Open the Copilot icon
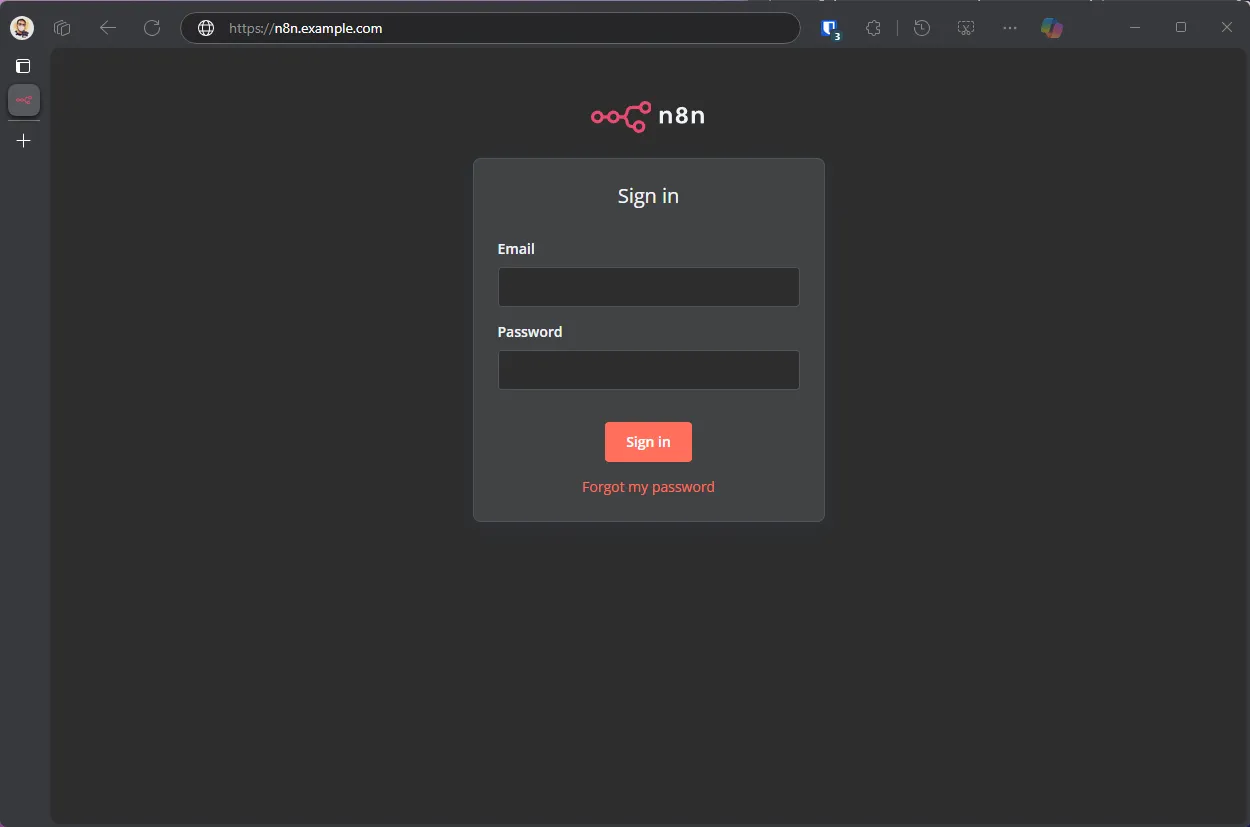The width and height of the screenshot is (1250, 827). 1051,28
